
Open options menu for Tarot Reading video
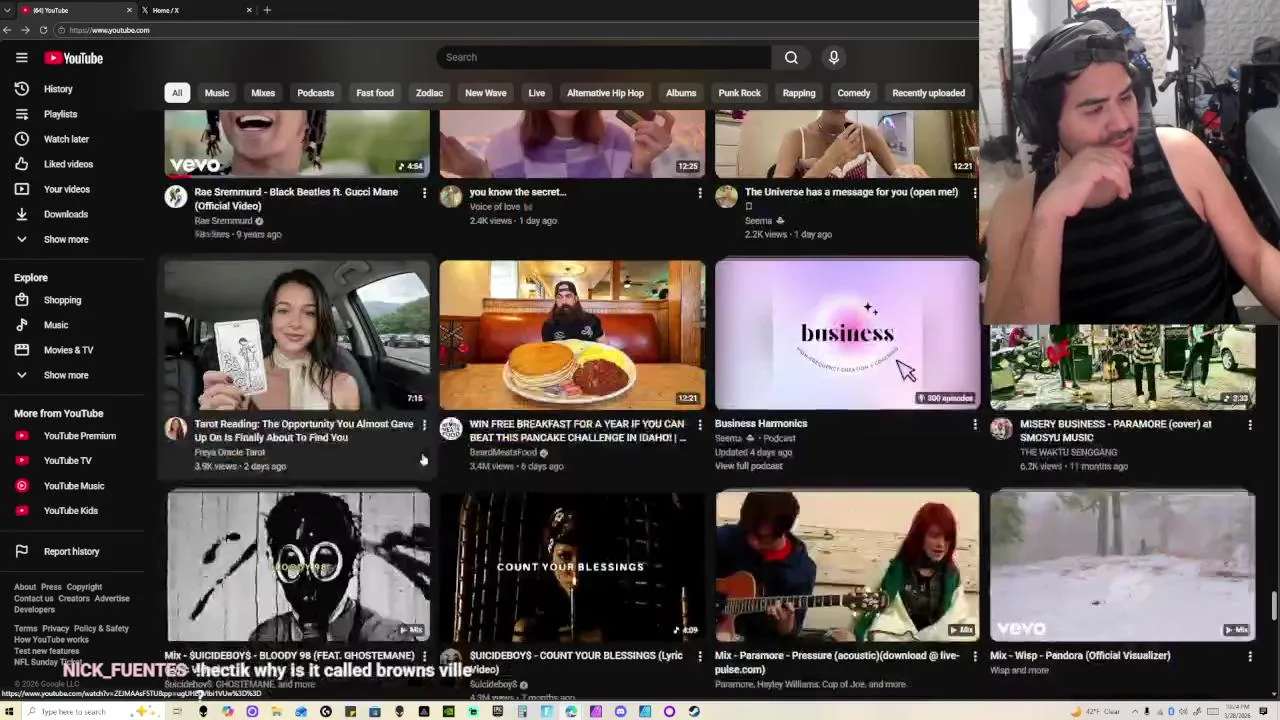coord(424,425)
